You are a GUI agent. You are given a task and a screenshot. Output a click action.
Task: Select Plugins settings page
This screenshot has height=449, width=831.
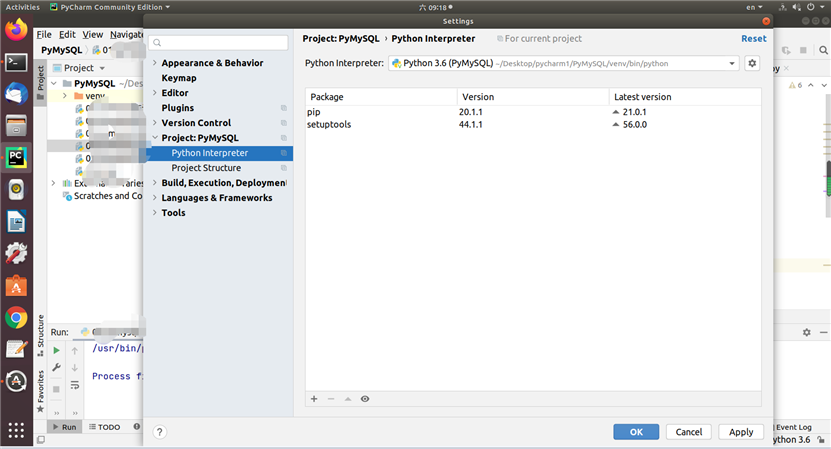(178, 108)
